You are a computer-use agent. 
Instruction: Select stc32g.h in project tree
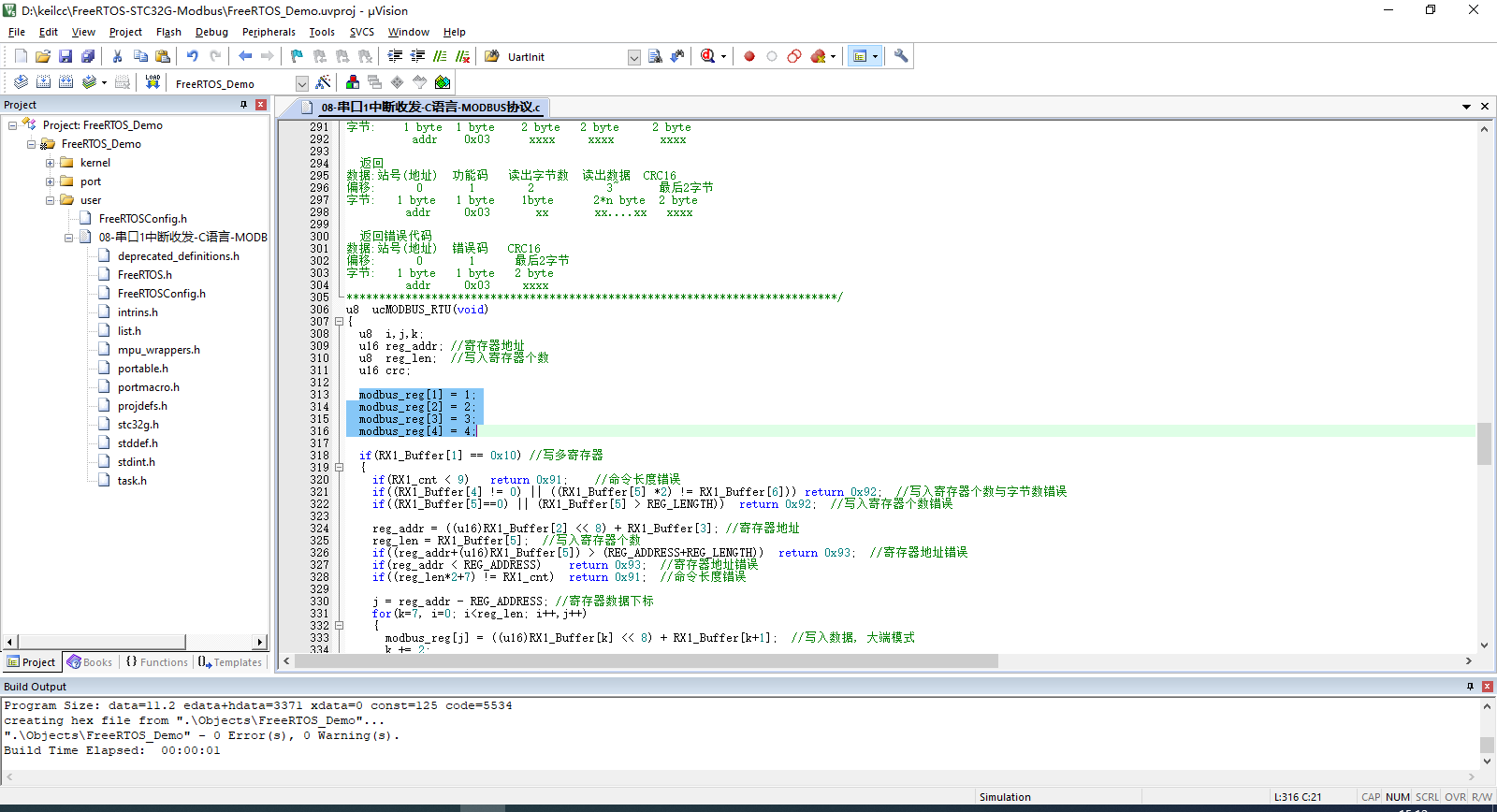click(138, 424)
